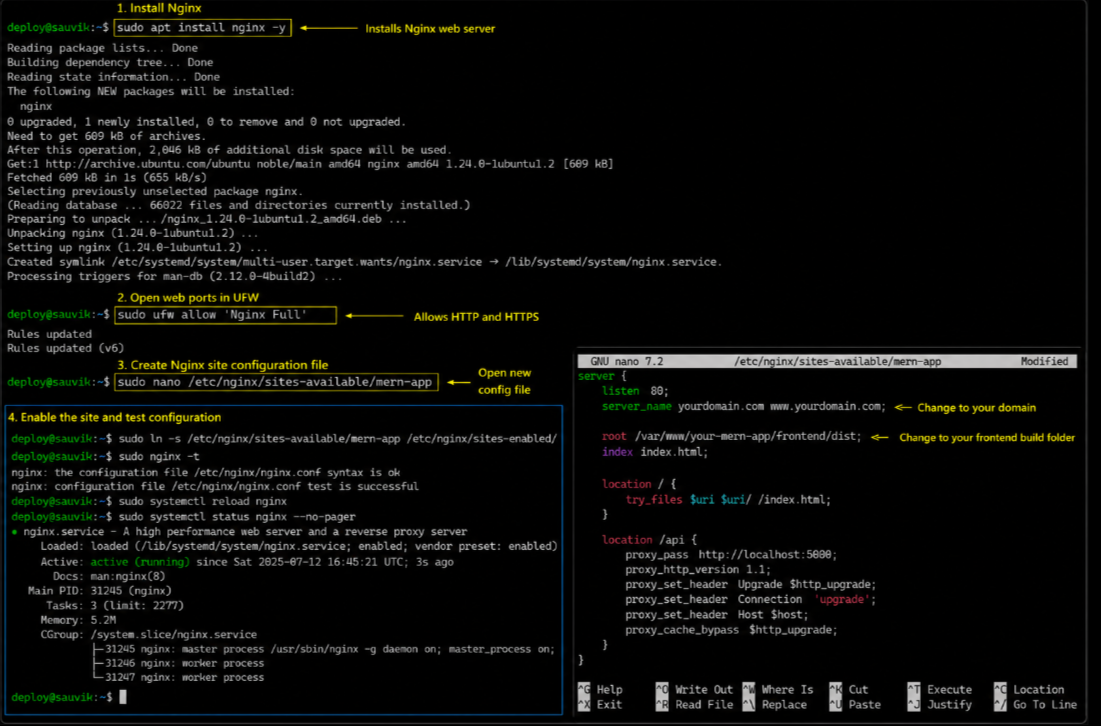Click the '(Reading database ... 66022 files' line
Screen dimensions: 1101x726
(x=239, y=205)
